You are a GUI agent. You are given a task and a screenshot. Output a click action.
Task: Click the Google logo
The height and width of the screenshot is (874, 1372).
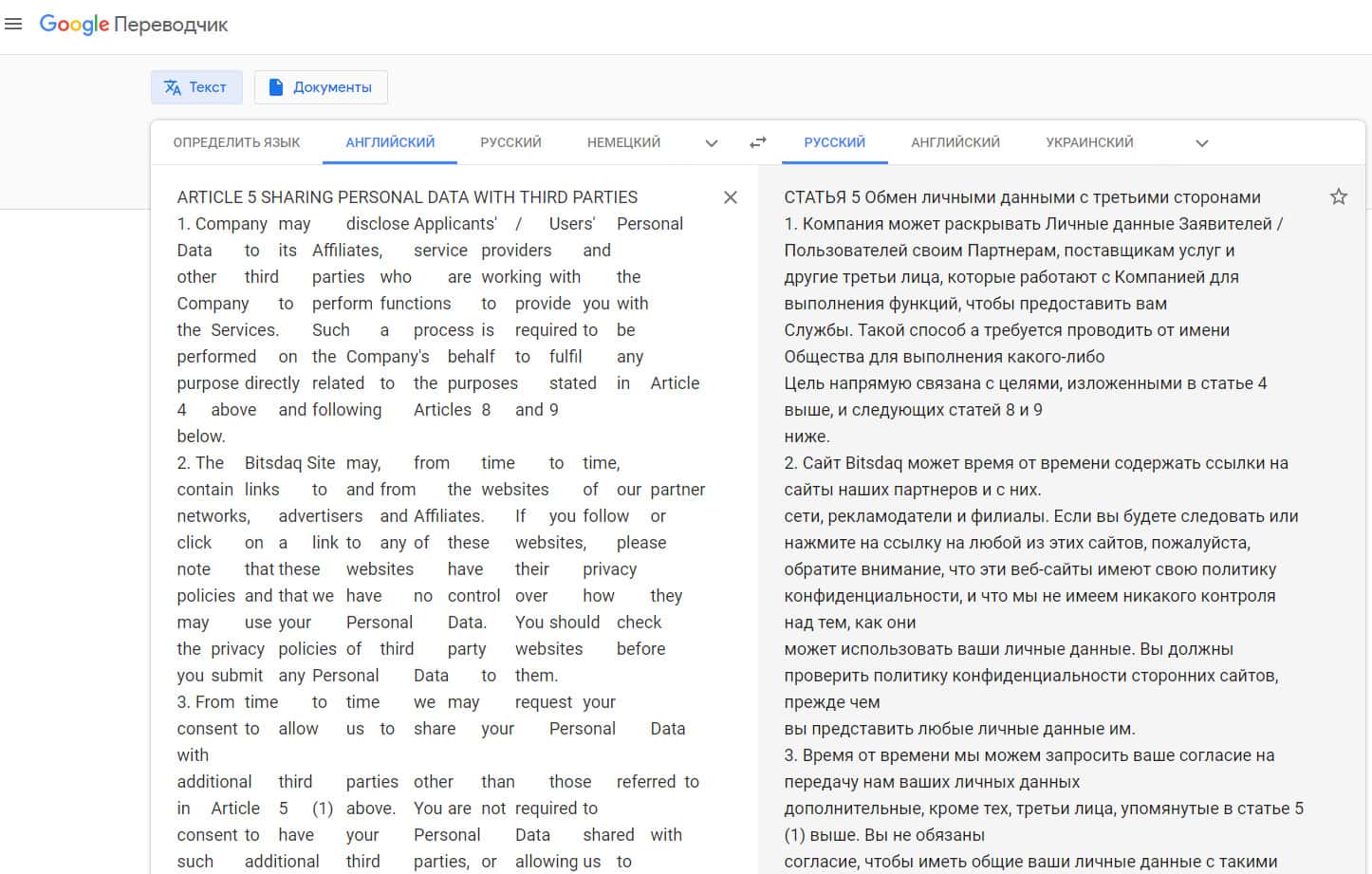[74, 25]
